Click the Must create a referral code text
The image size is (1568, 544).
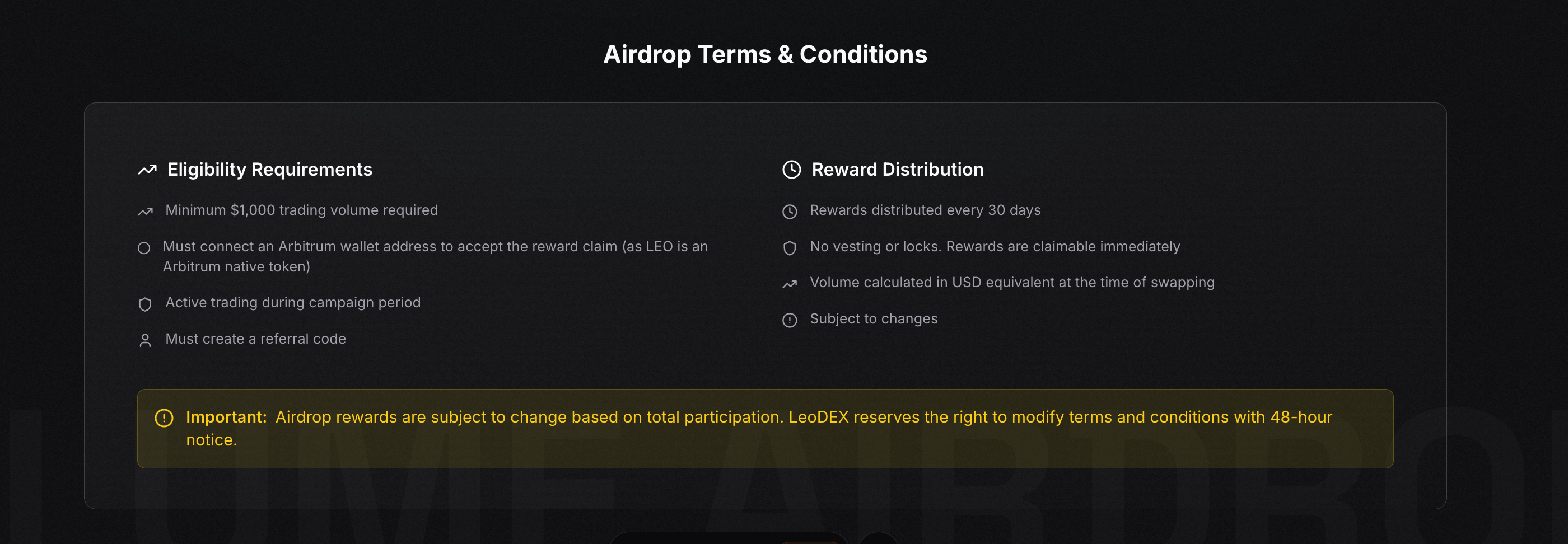(x=256, y=339)
